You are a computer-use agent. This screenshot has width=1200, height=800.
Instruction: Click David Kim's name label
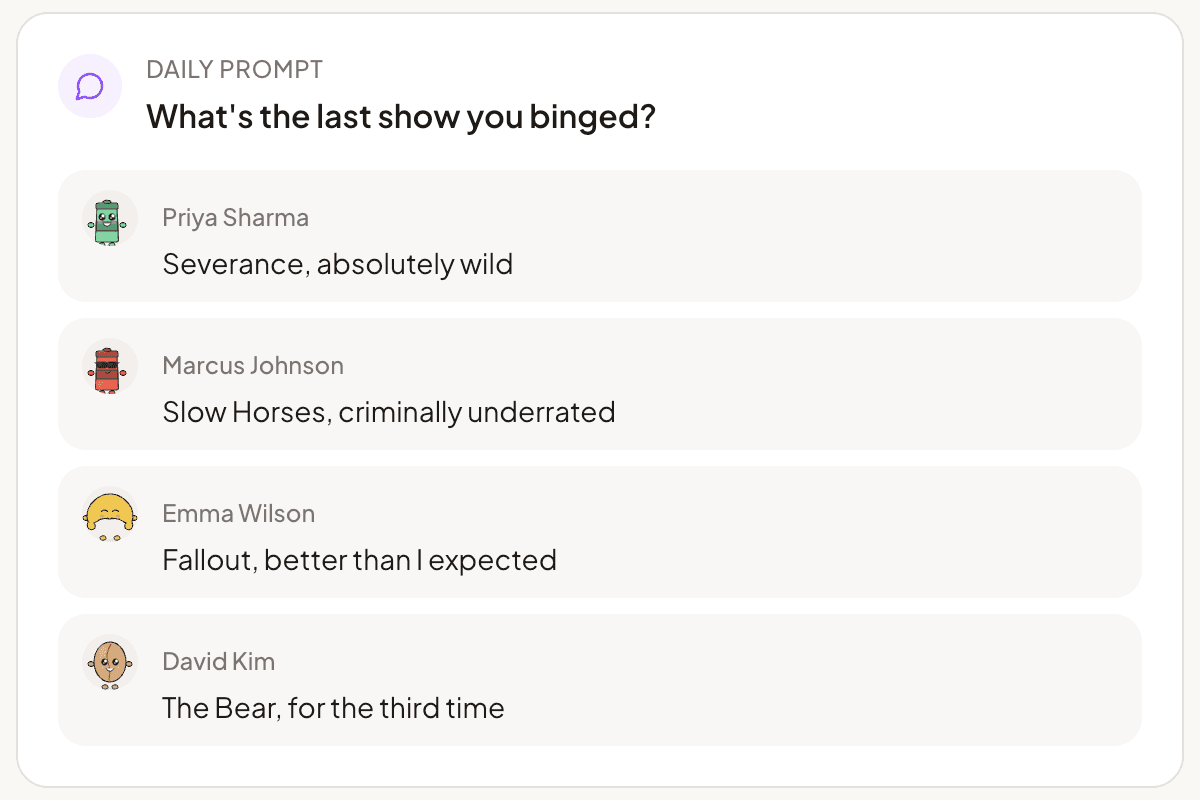(218, 661)
